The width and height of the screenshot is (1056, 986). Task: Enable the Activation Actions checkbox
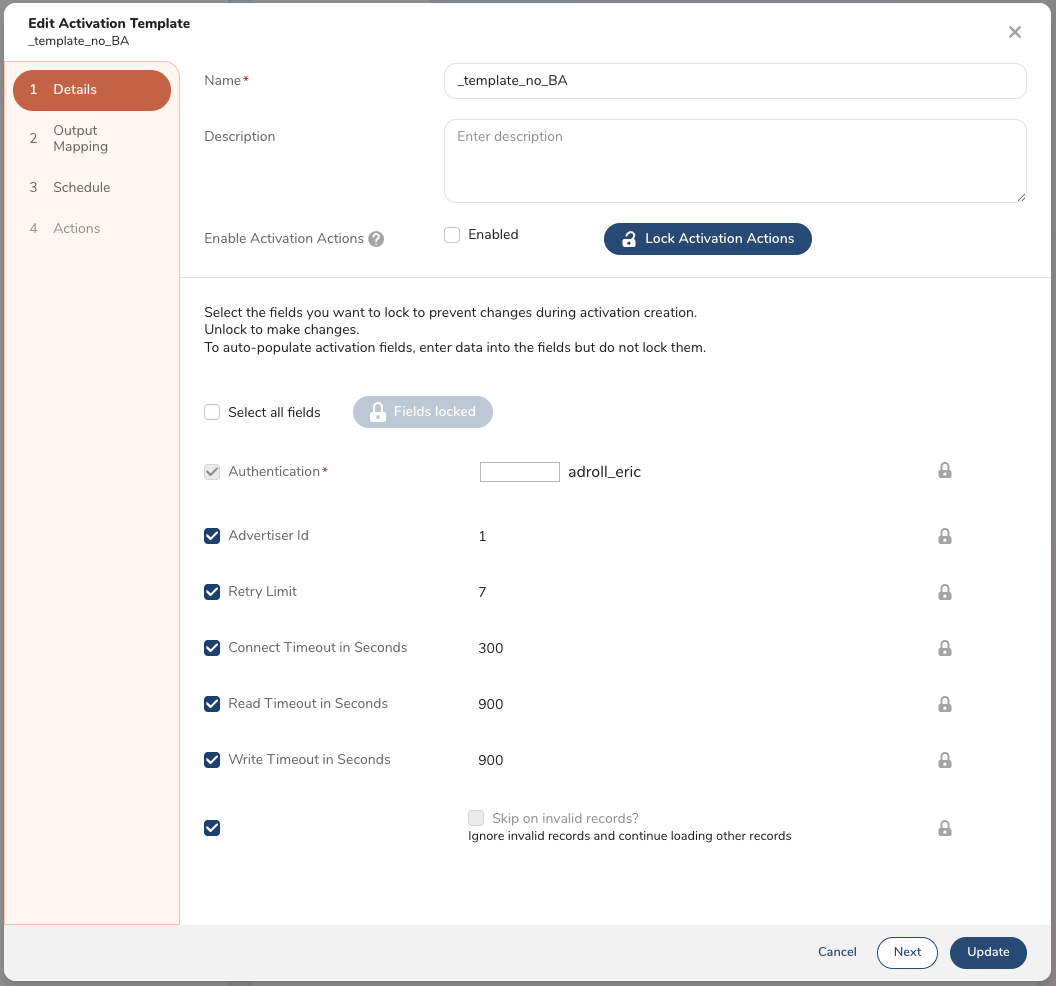click(x=452, y=235)
